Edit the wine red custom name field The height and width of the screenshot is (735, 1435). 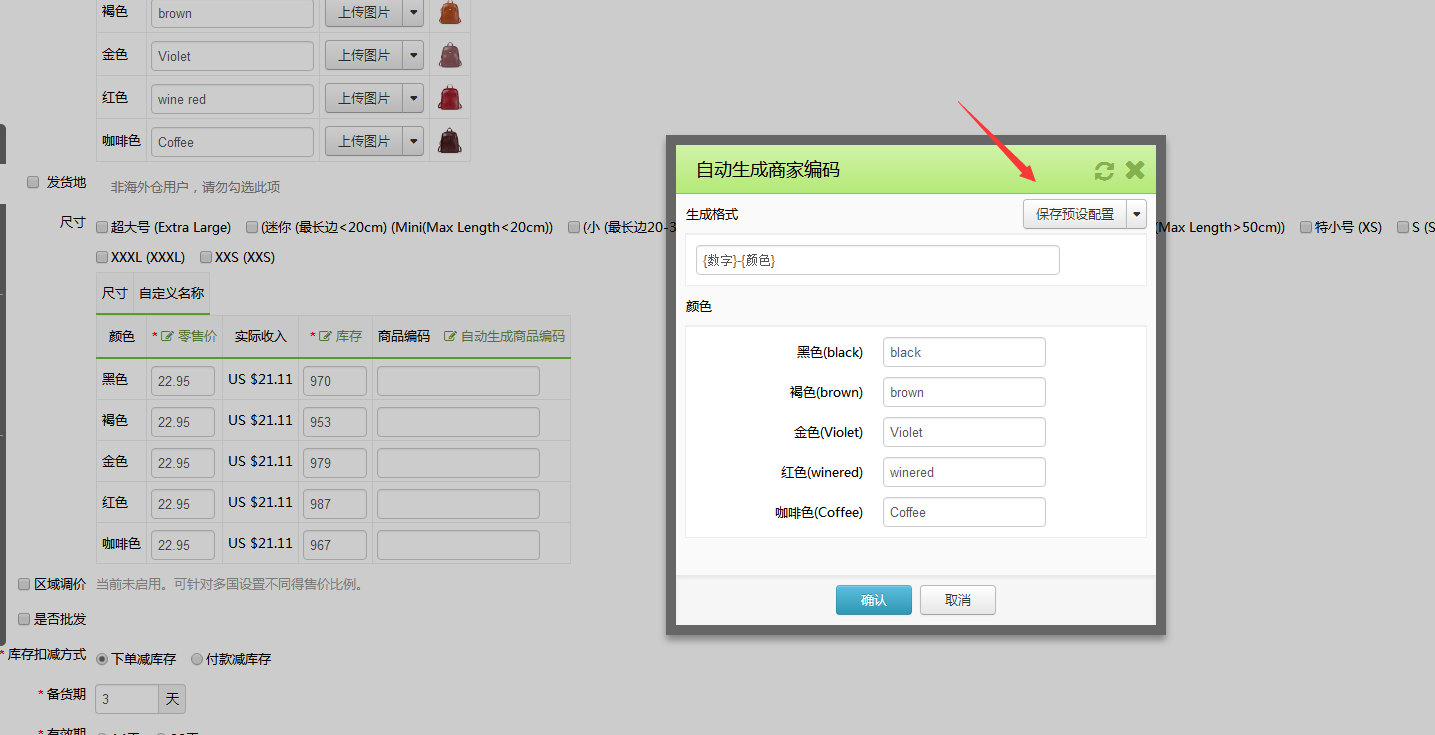pos(233,99)
